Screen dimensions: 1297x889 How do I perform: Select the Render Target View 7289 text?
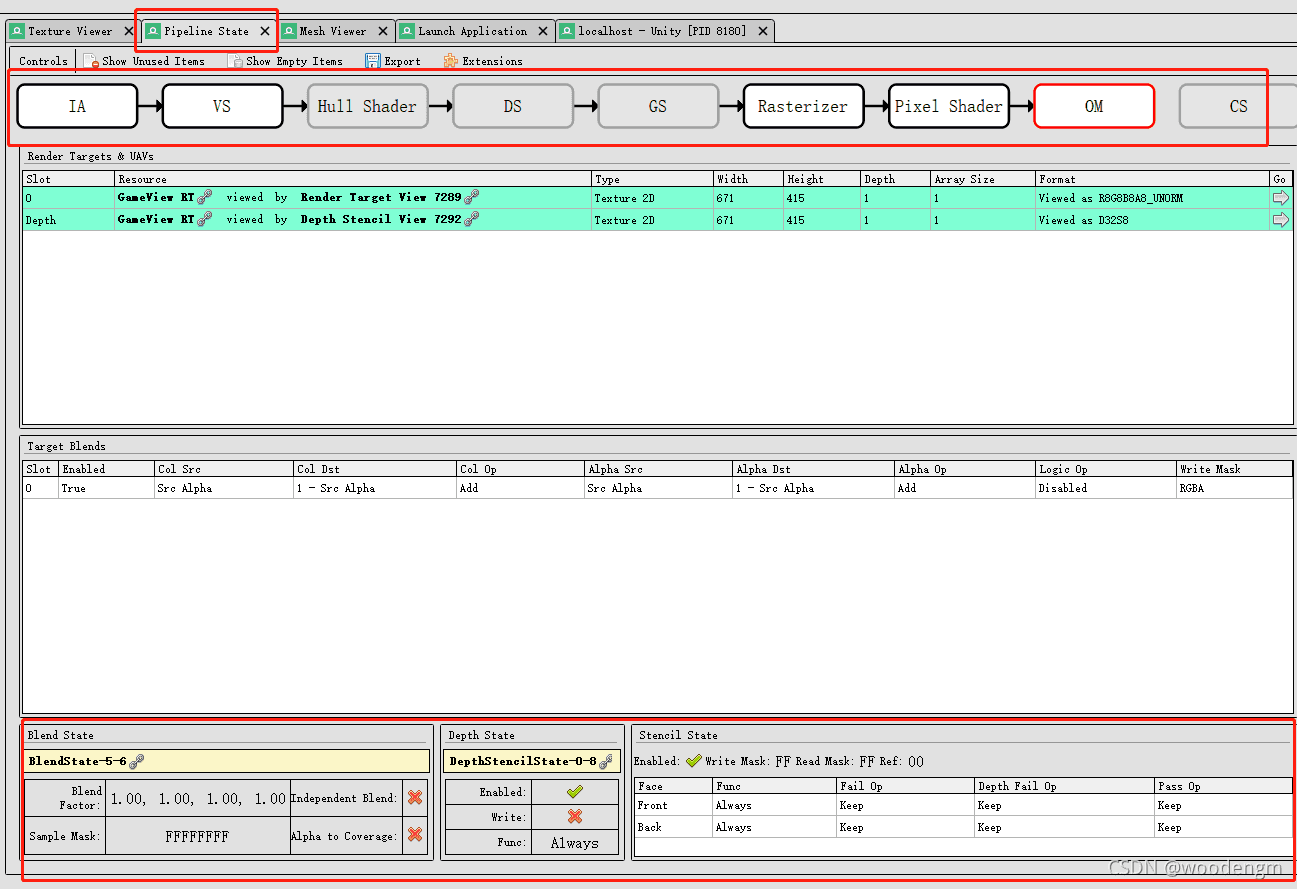click(381, 198)
